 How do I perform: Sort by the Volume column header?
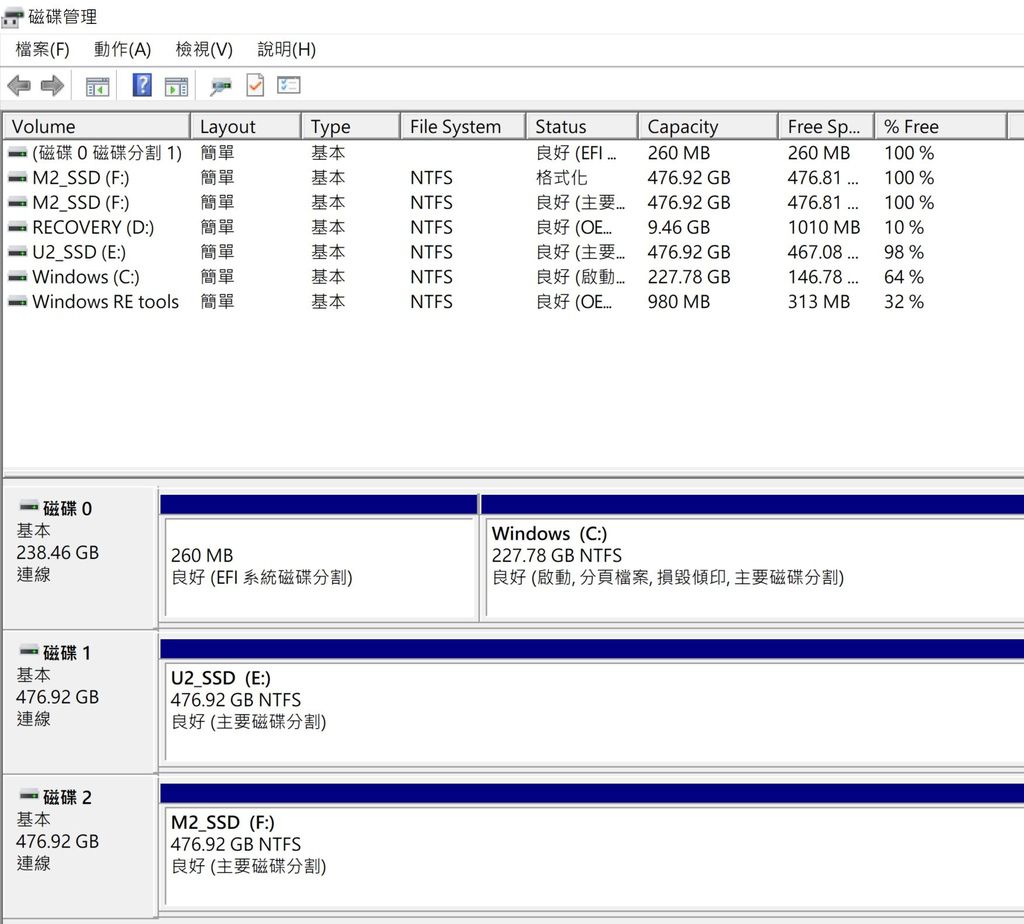tap(97, 126)
